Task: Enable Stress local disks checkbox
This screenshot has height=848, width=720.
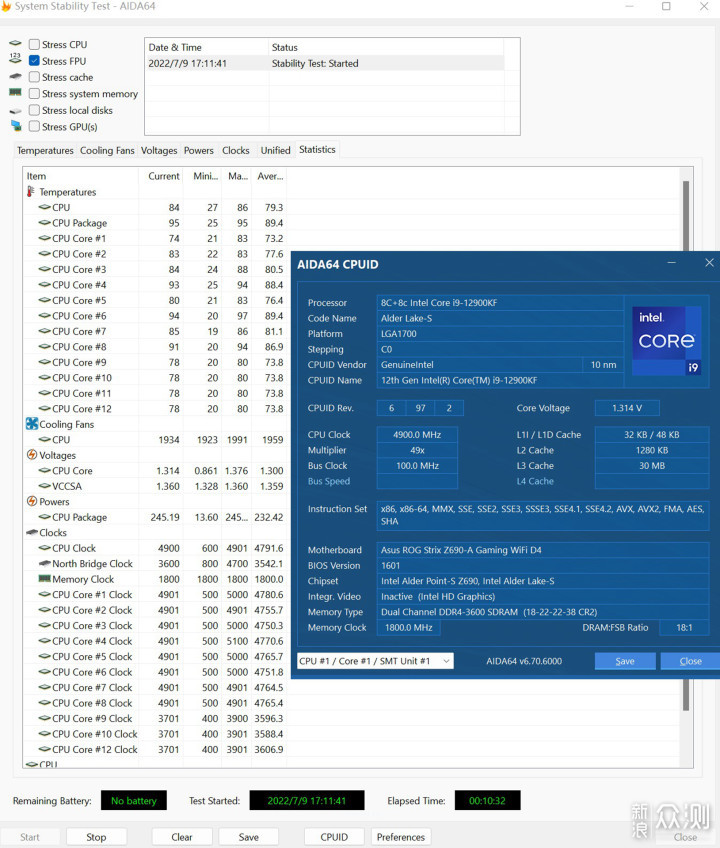Action: (x=34, y=110)
